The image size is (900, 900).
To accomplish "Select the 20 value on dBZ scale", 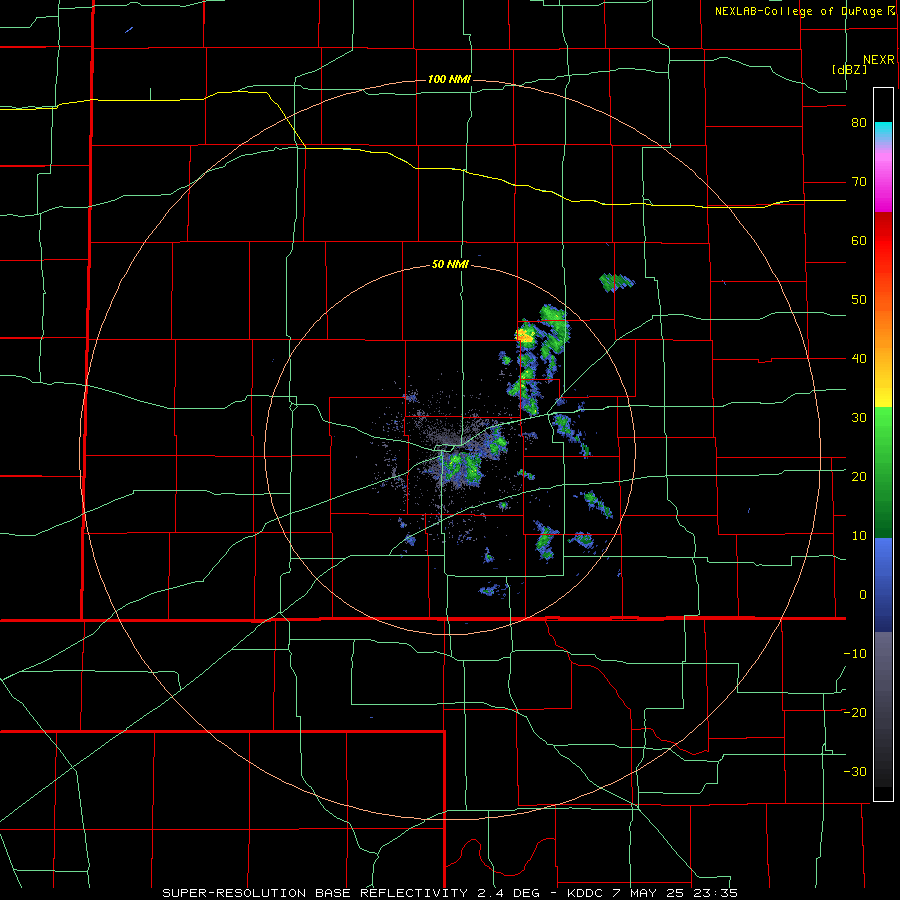I will tap(859, 477).
